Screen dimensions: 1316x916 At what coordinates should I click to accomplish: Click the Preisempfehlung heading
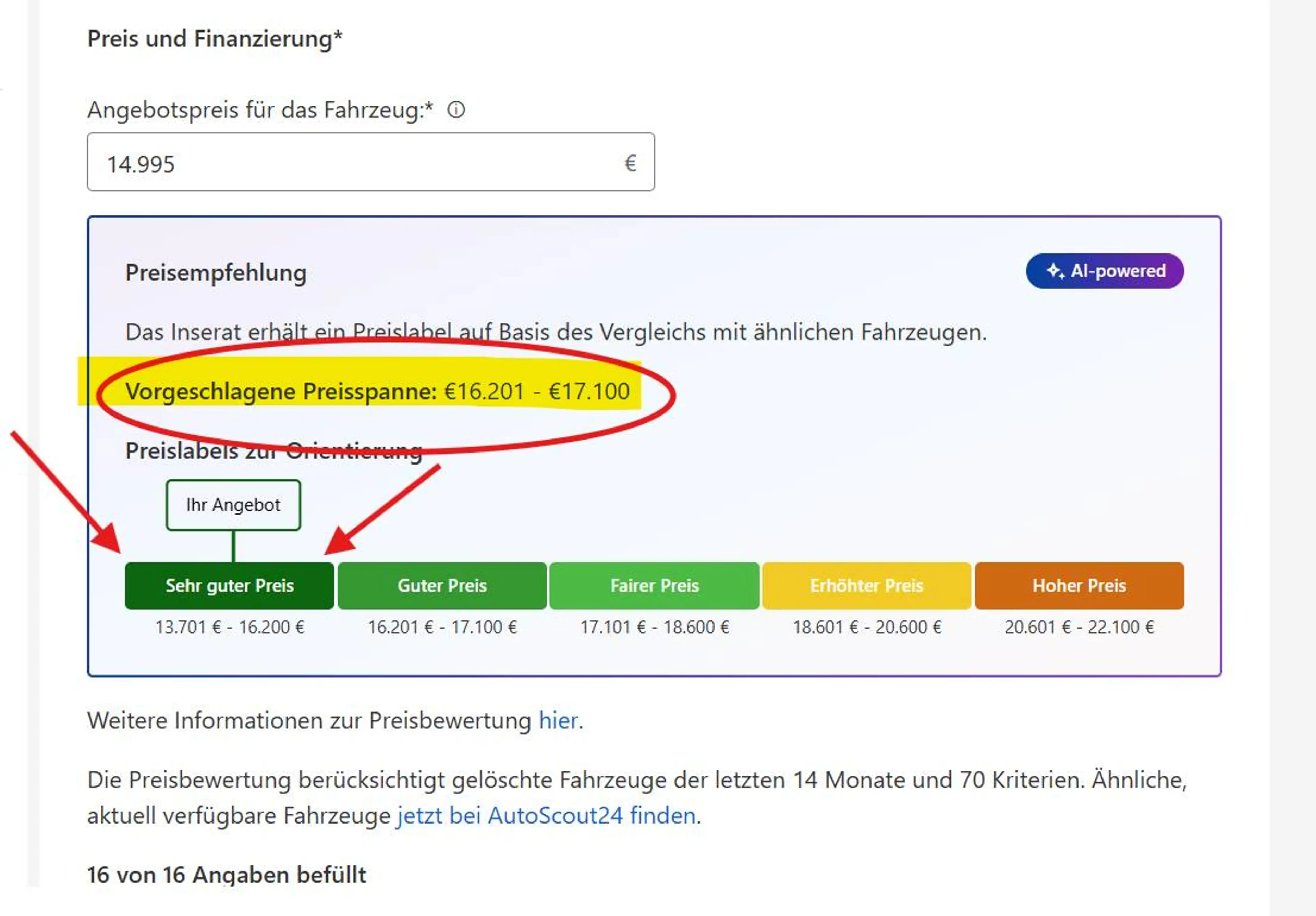click(x=216, y=273)
